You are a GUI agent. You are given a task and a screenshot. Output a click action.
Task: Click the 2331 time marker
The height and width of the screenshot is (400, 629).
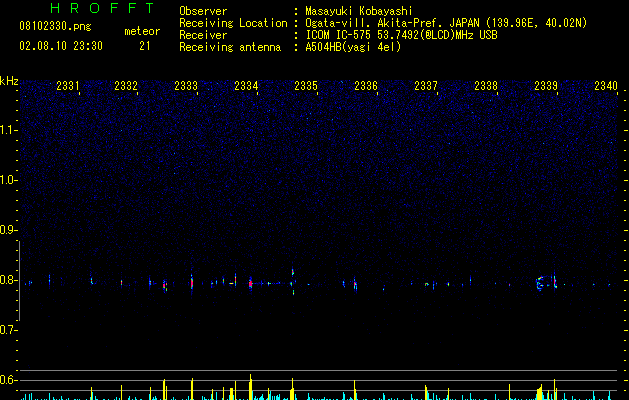(x=68, y=85)
